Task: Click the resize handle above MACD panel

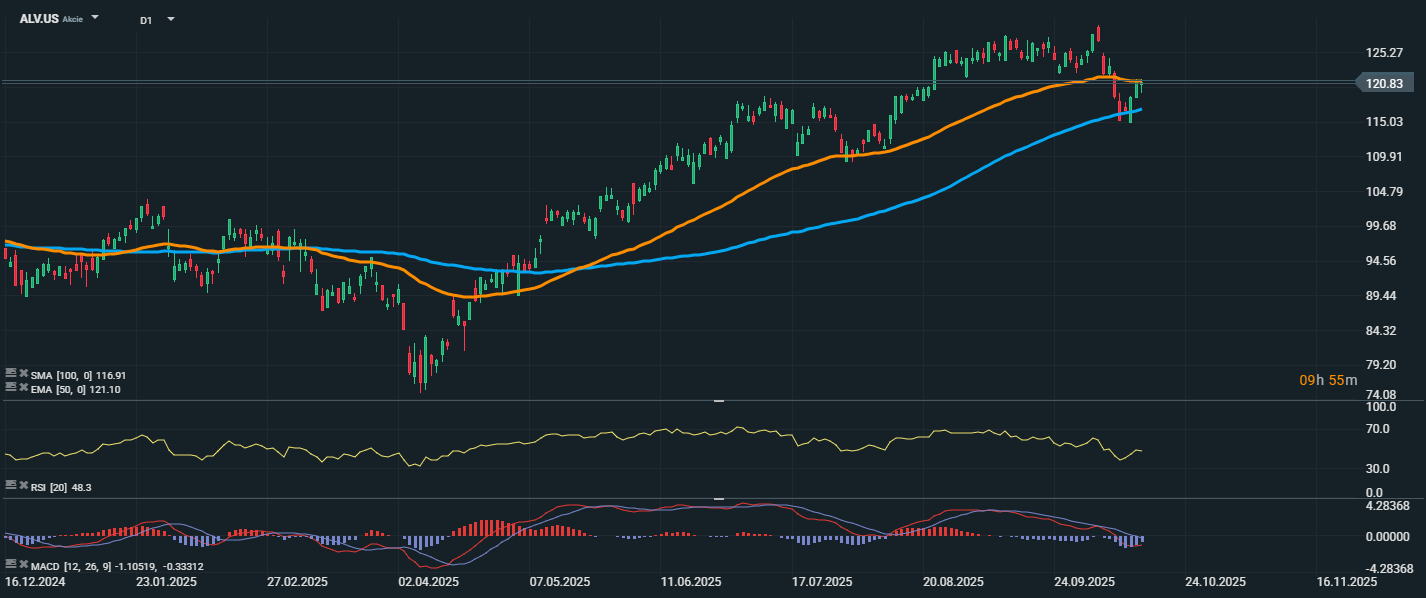Action: (718, 498)
